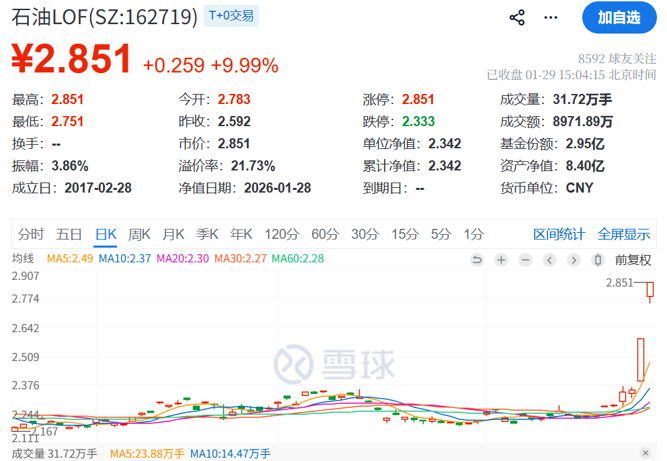The image size is (667, 461).
Task: Click 全屏显示 to show fullscreen chart
Action: coord(624,234)
